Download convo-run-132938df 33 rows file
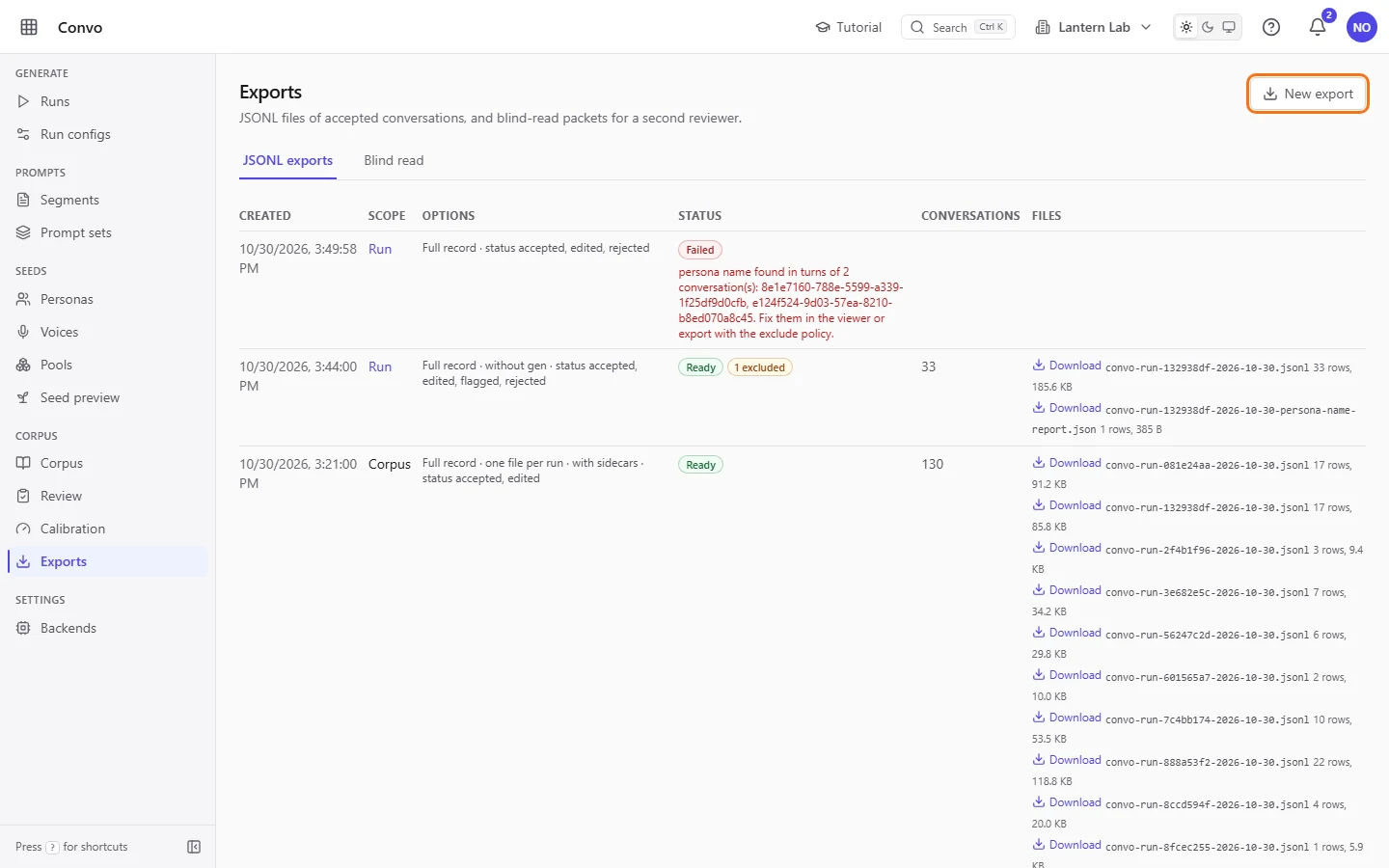Screen dimensions: 1389x868 1067,366
